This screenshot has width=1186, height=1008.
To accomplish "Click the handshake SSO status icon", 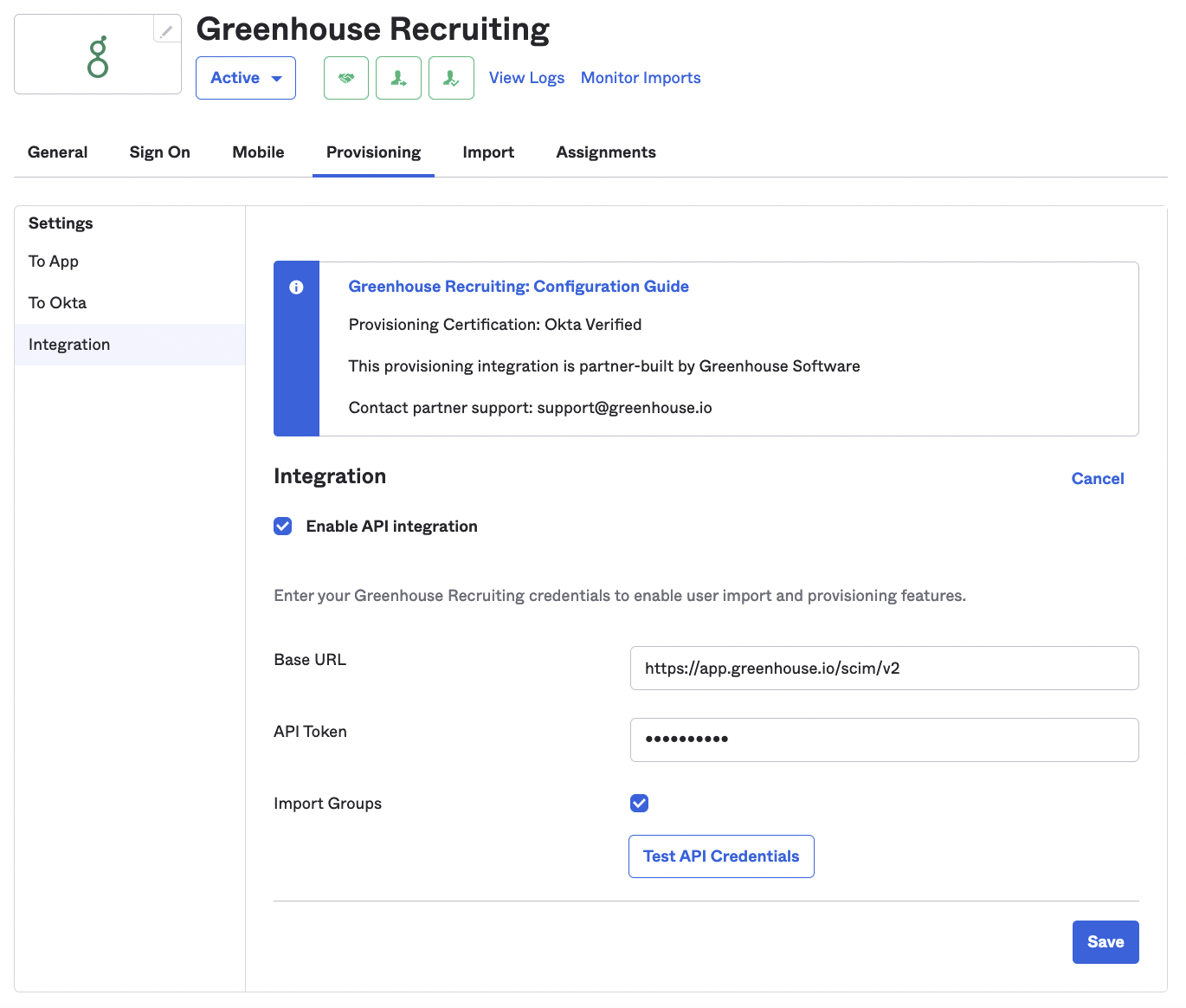I will (346, 78).
